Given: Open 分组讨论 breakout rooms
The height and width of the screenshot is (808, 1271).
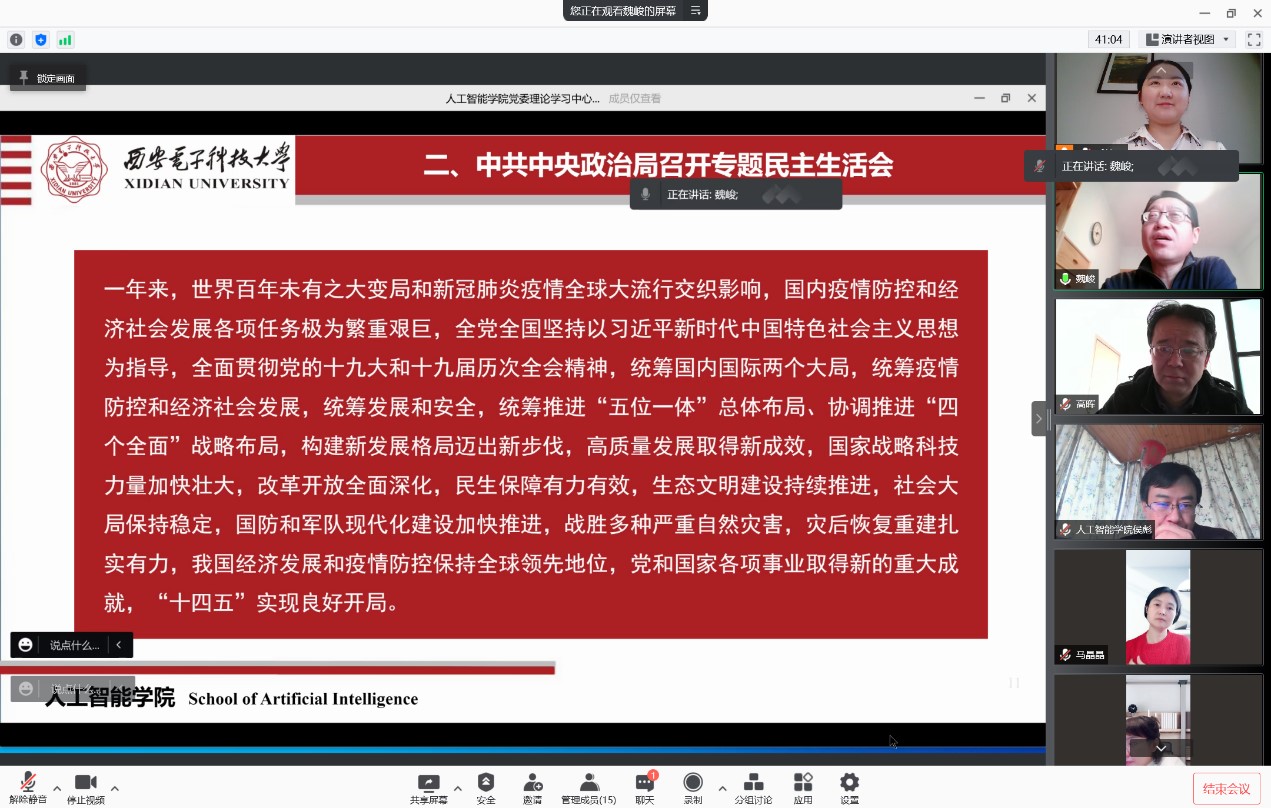Looking at the screenshot, I should click(753, 787).
